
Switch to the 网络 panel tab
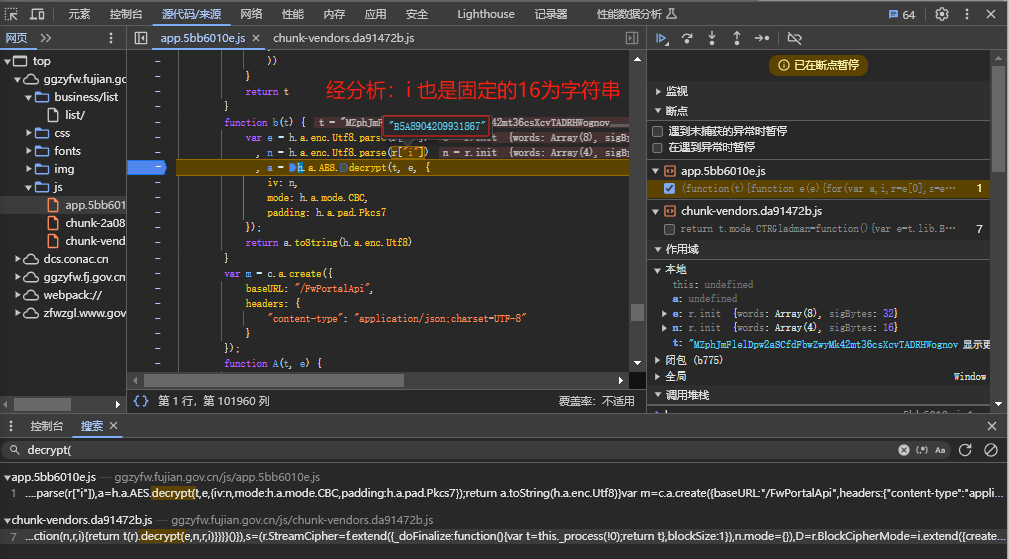tap(251, 14)
